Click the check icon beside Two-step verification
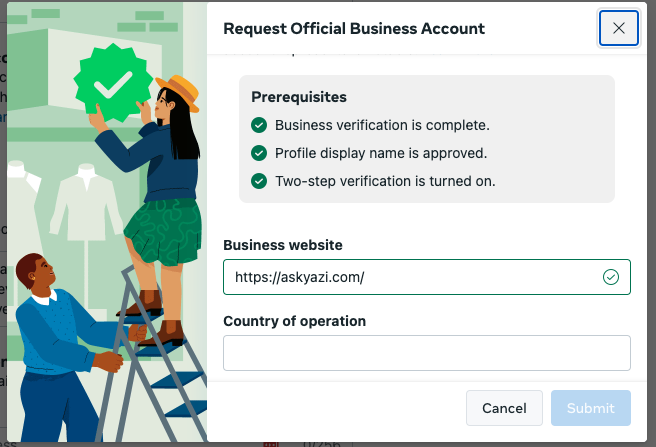The width and height of the screenshot is (656, 447). click(x=259, y=181)
